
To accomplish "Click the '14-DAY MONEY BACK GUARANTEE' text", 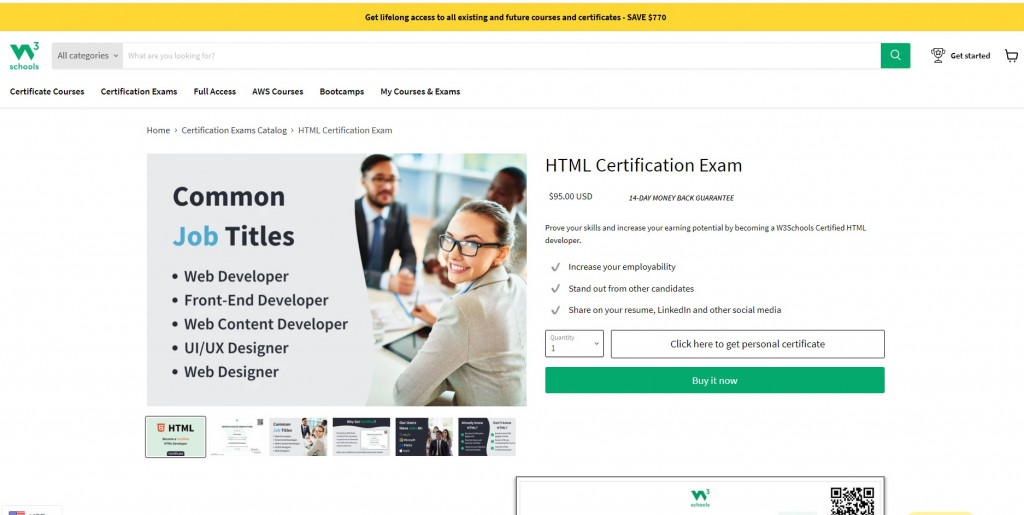I will tap(681, 198).
